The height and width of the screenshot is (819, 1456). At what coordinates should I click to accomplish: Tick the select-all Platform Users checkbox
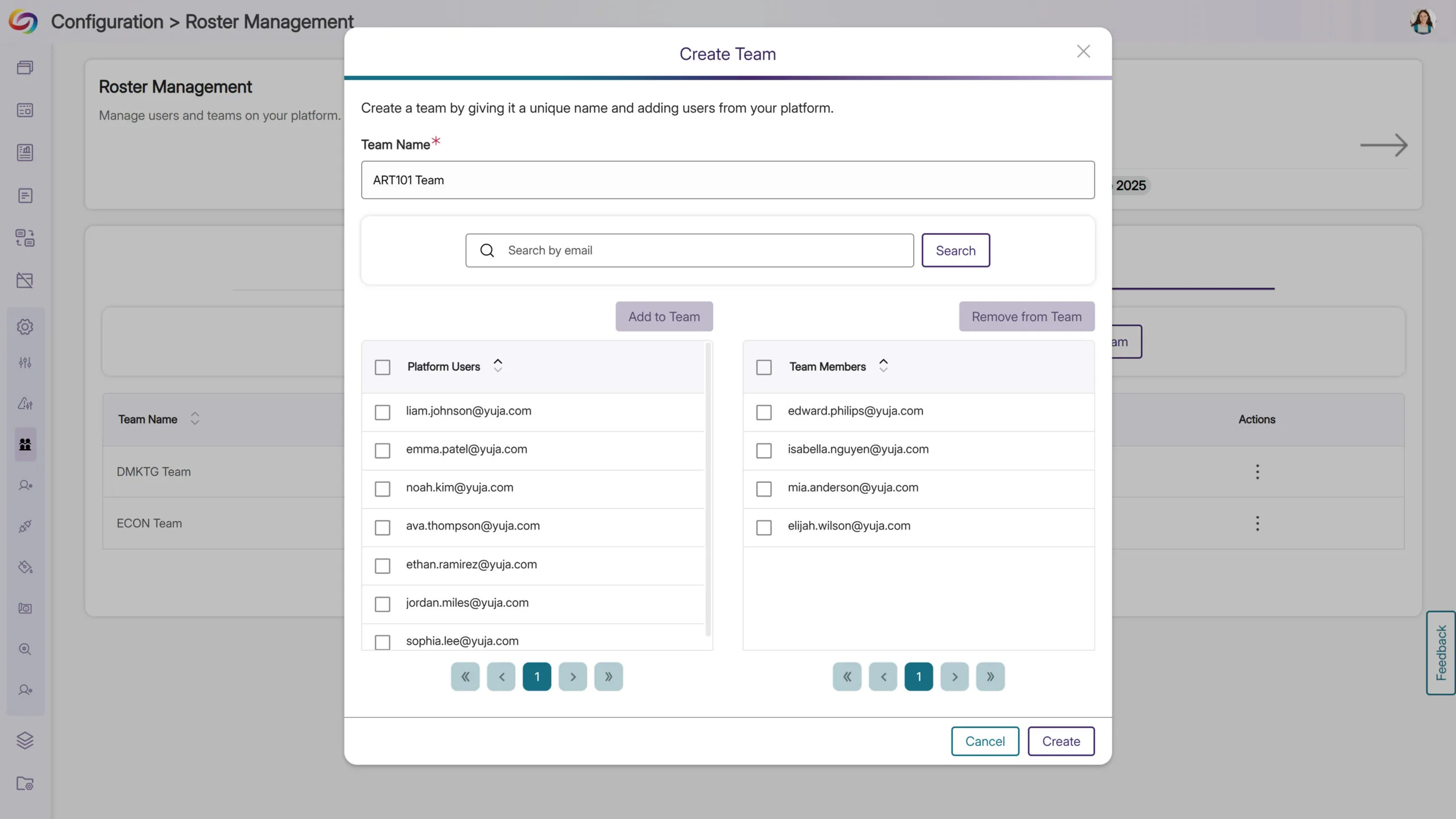(382, 367)
